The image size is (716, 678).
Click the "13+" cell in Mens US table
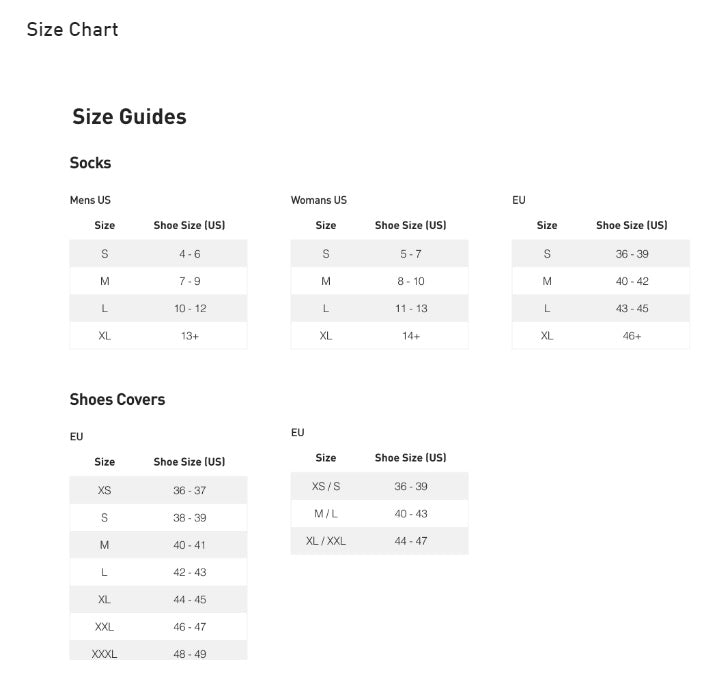coord(189,336)
